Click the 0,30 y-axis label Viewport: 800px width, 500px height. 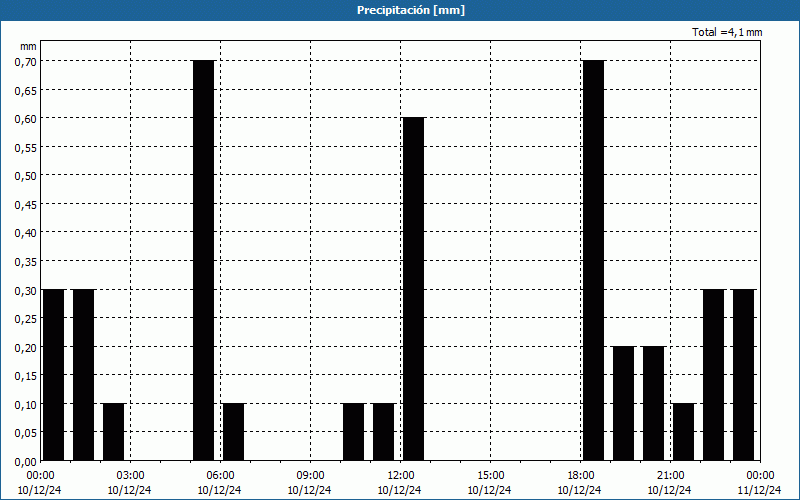point(26,290)
